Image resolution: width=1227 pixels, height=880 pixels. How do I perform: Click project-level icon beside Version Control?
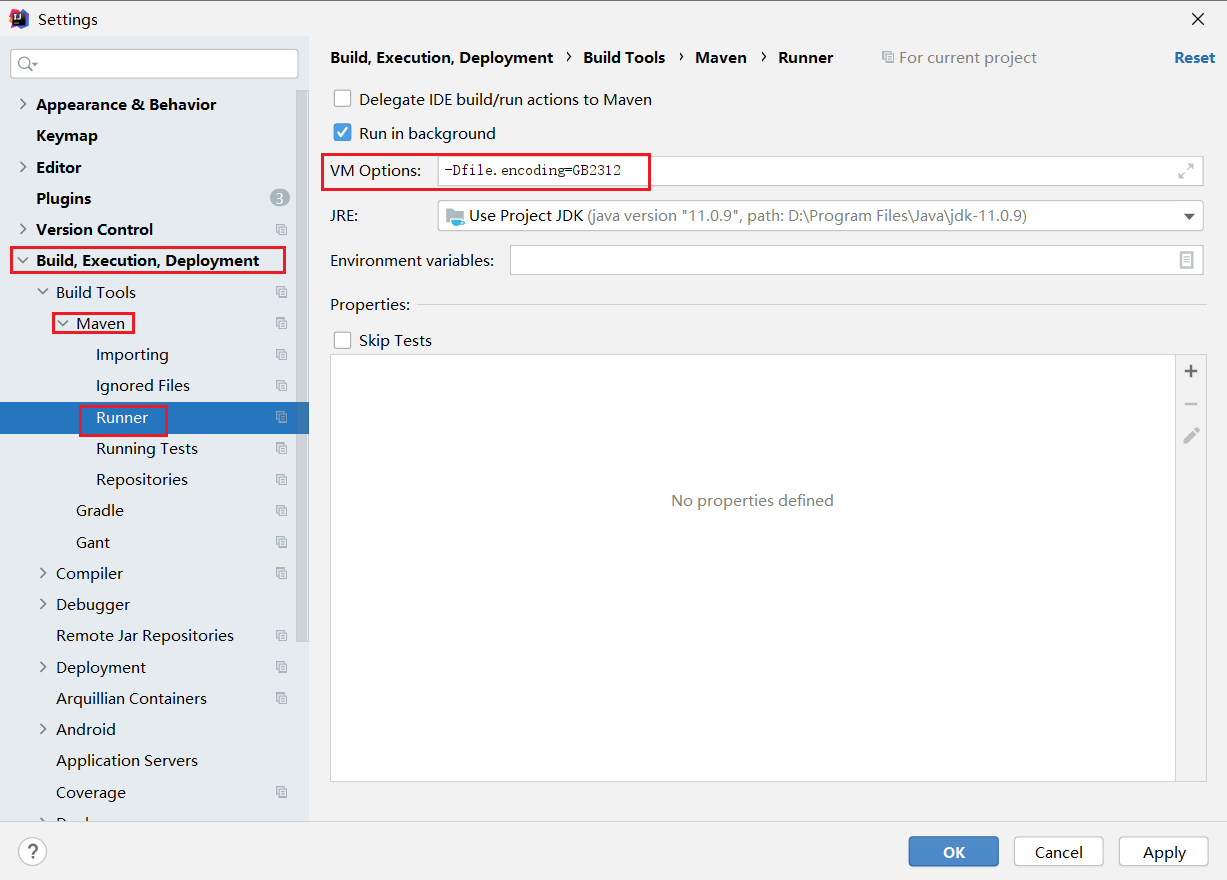click(x=281, y=230)
